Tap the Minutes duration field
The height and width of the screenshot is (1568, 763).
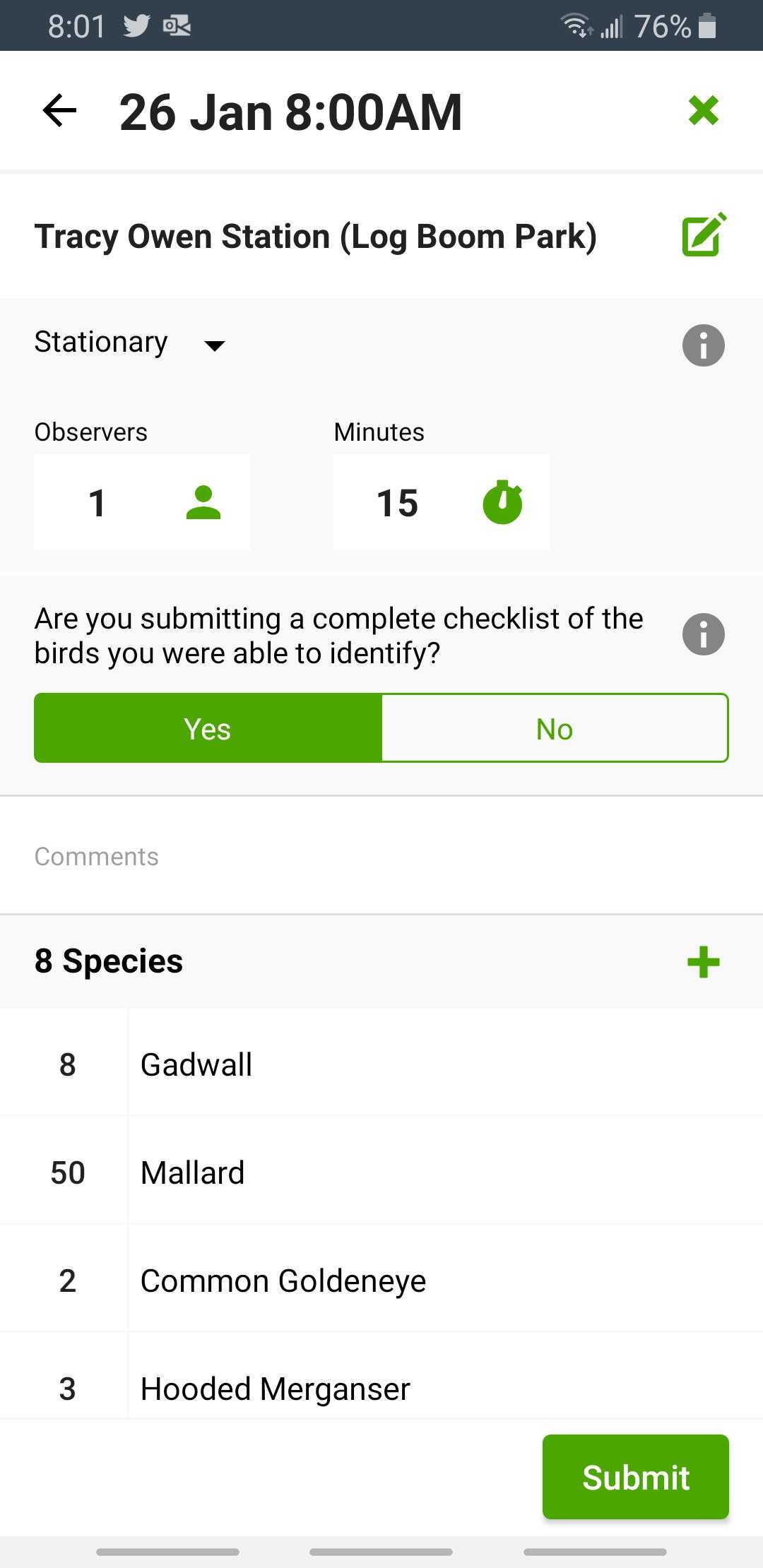point(442,502)
